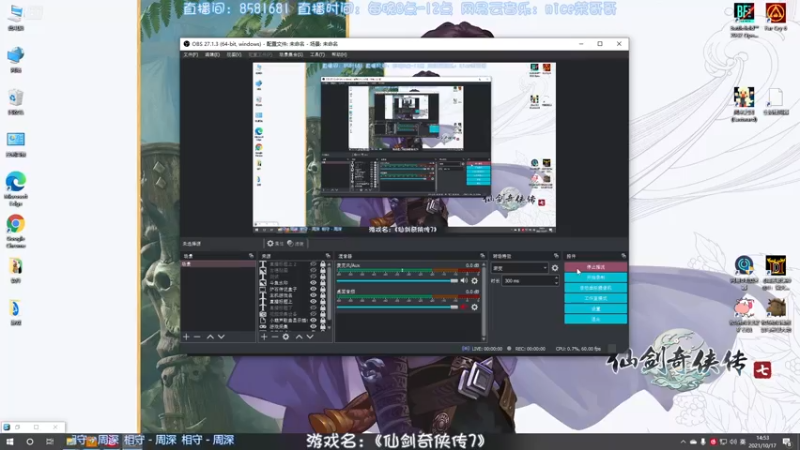Open scene transition properties gear
The image size is (800, 450).
tap(555, 268)
